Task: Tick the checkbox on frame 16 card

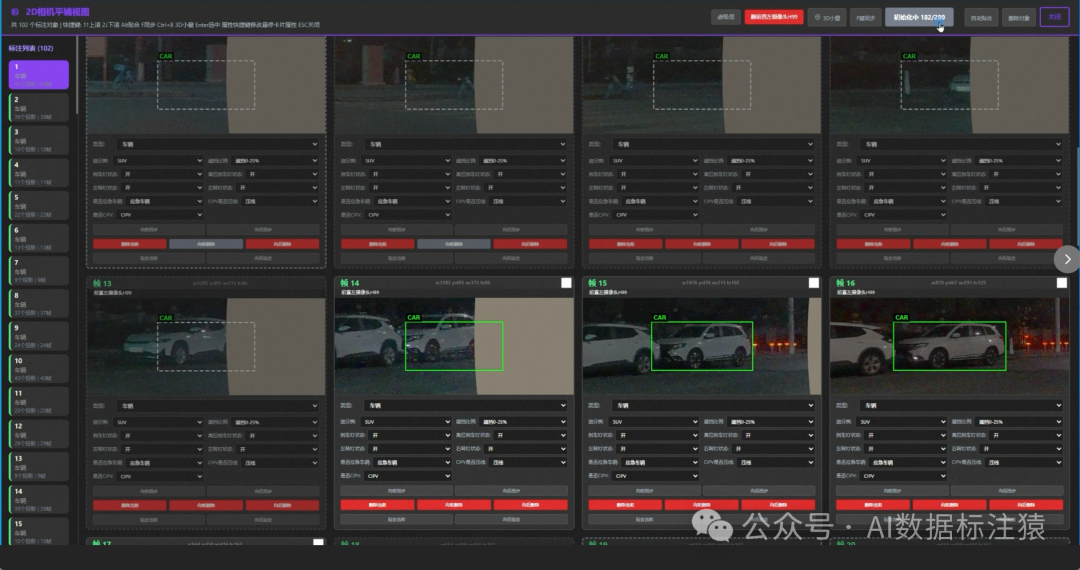Action: (x=1061, y=283)
